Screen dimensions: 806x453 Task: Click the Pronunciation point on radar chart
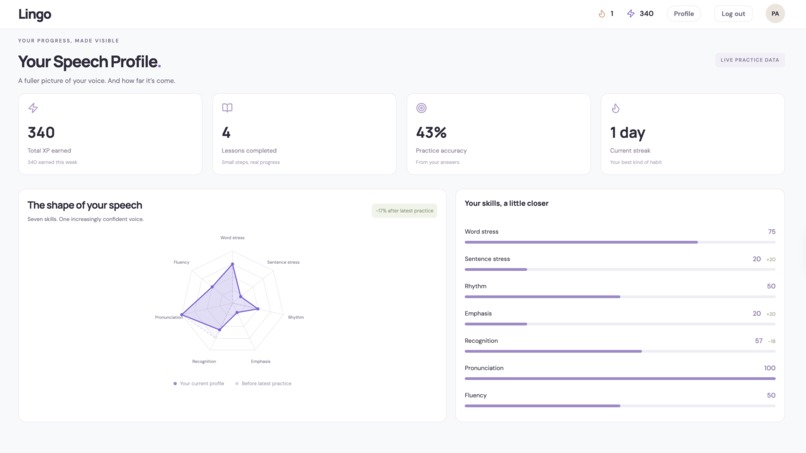point(182,315)
